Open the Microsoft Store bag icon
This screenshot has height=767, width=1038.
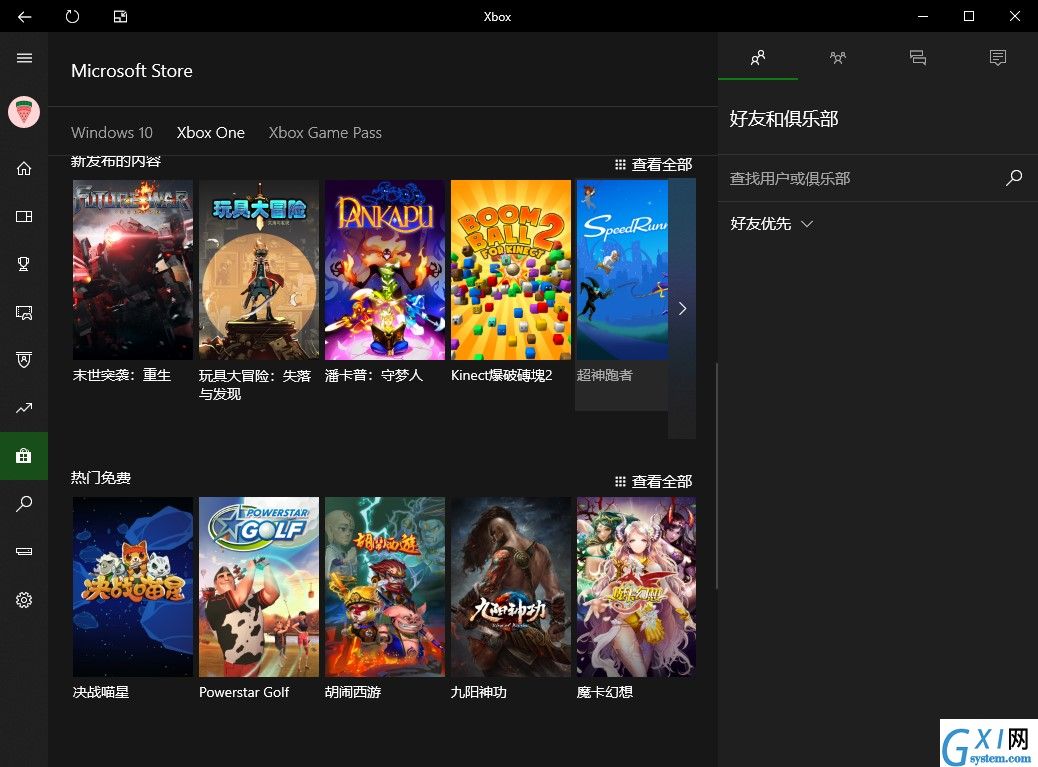pyautogui.click(x=24, y=456)
